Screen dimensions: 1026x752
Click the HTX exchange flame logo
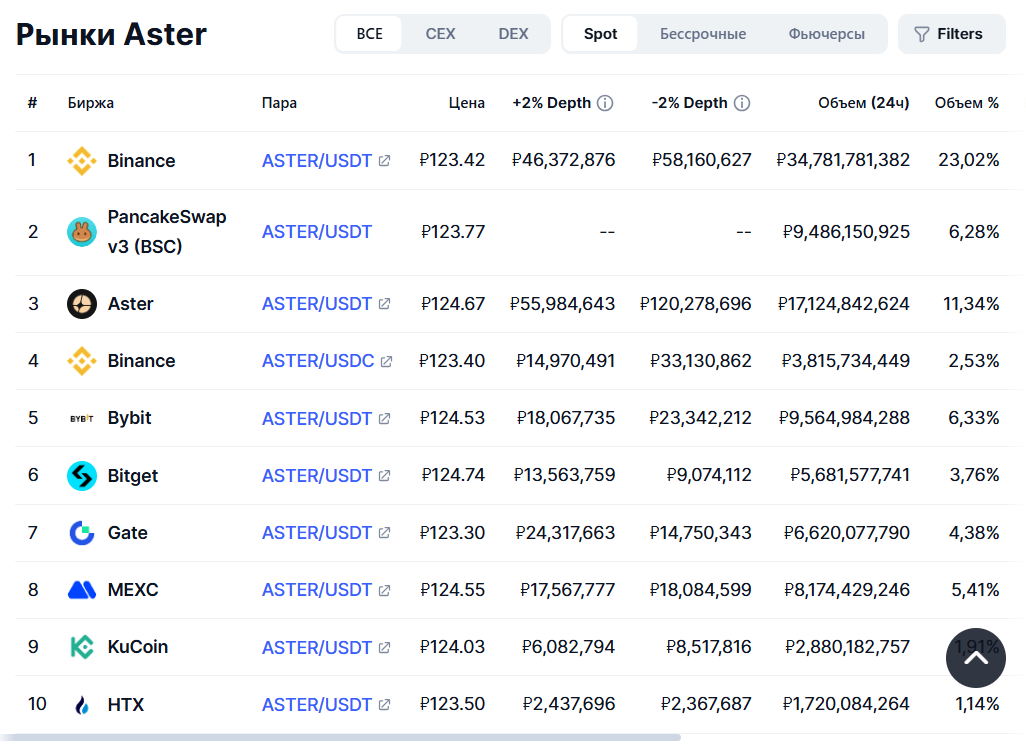[82, 705]
